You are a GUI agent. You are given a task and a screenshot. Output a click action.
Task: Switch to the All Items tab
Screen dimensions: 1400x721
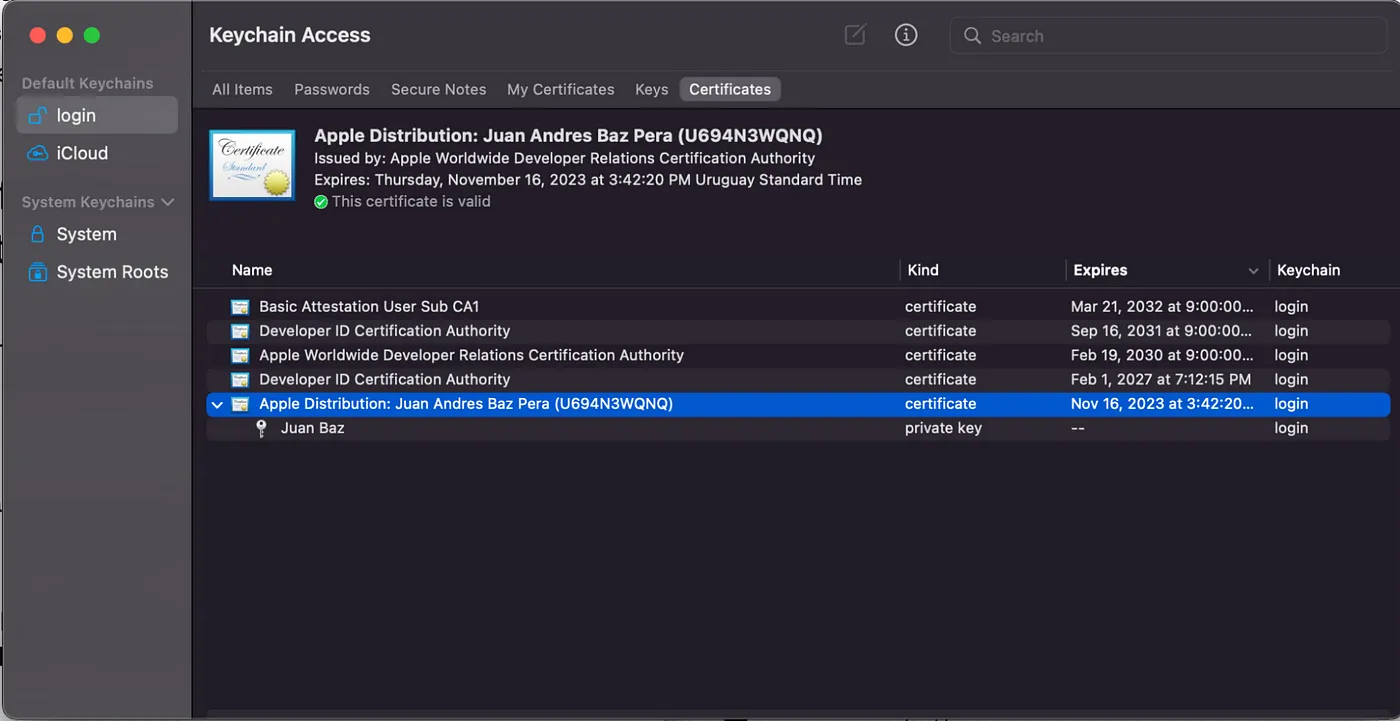coord(242,89)
